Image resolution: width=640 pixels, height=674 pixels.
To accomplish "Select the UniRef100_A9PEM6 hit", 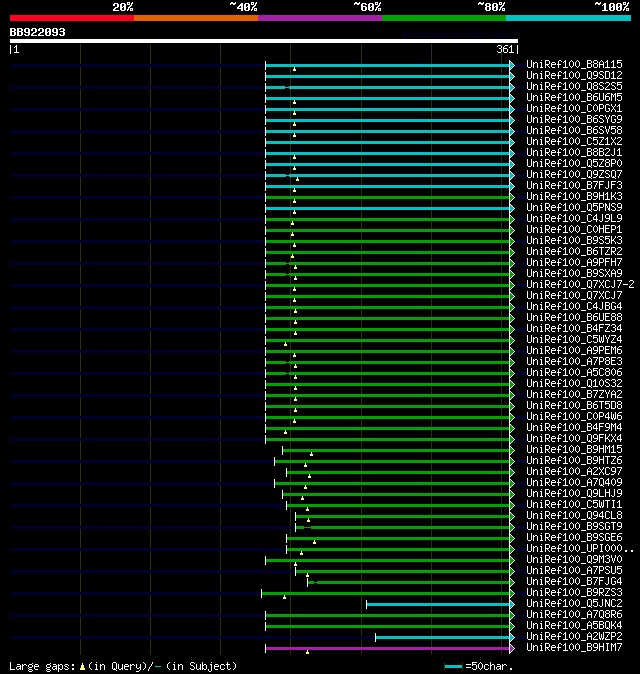I will [574, 351].
